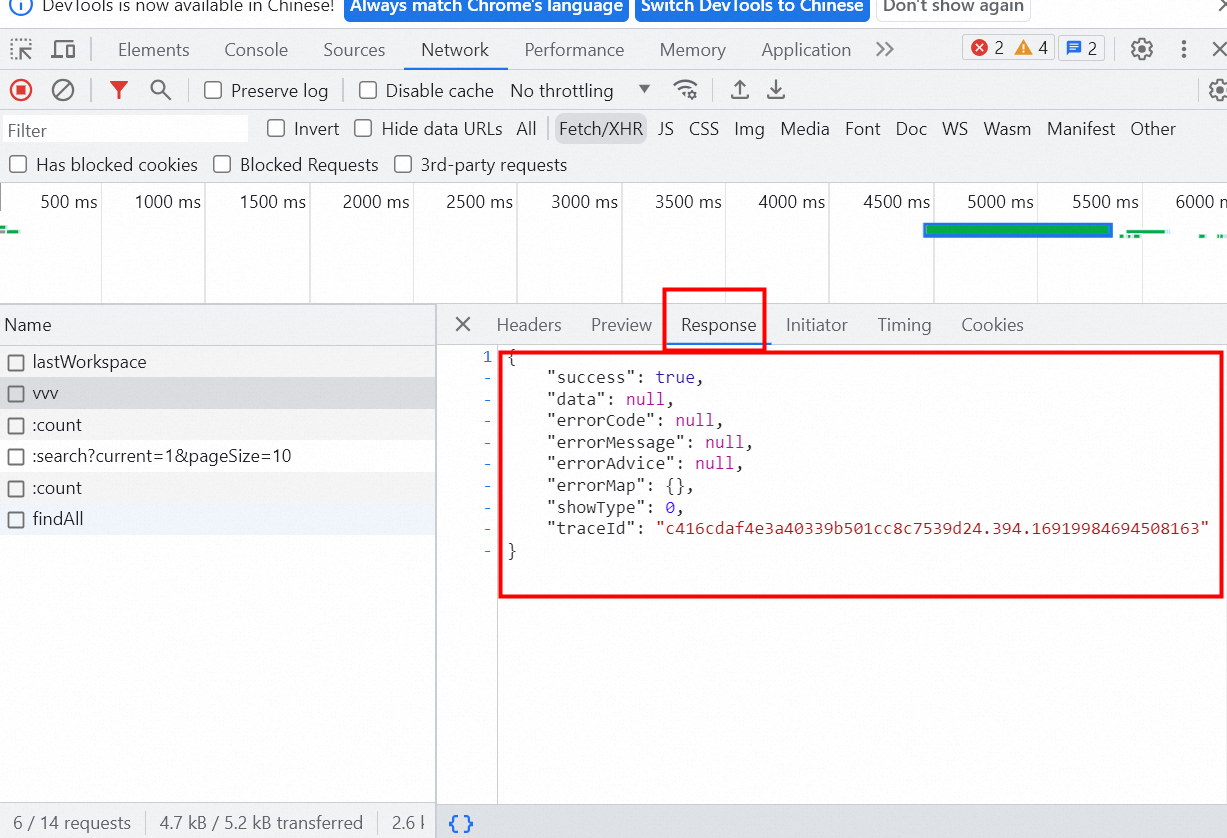Screen dimensions: 1227x838
Task: Filter requests by CSS type
Action: [x=704, y=128]
